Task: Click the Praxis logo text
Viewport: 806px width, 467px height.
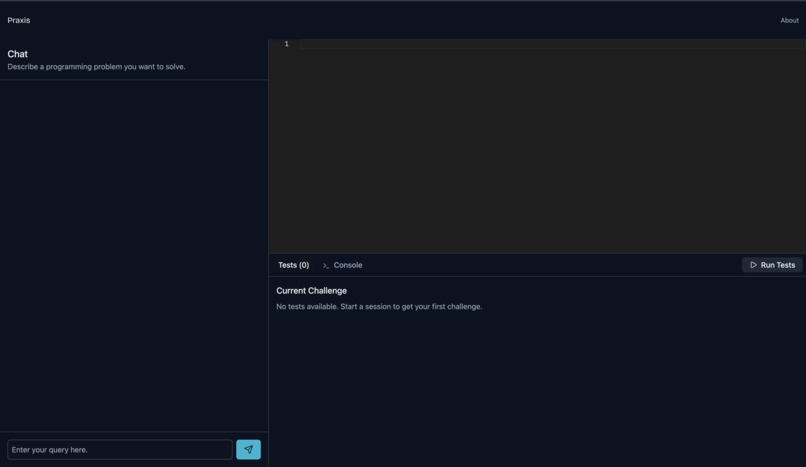Action: click(19, 21)
